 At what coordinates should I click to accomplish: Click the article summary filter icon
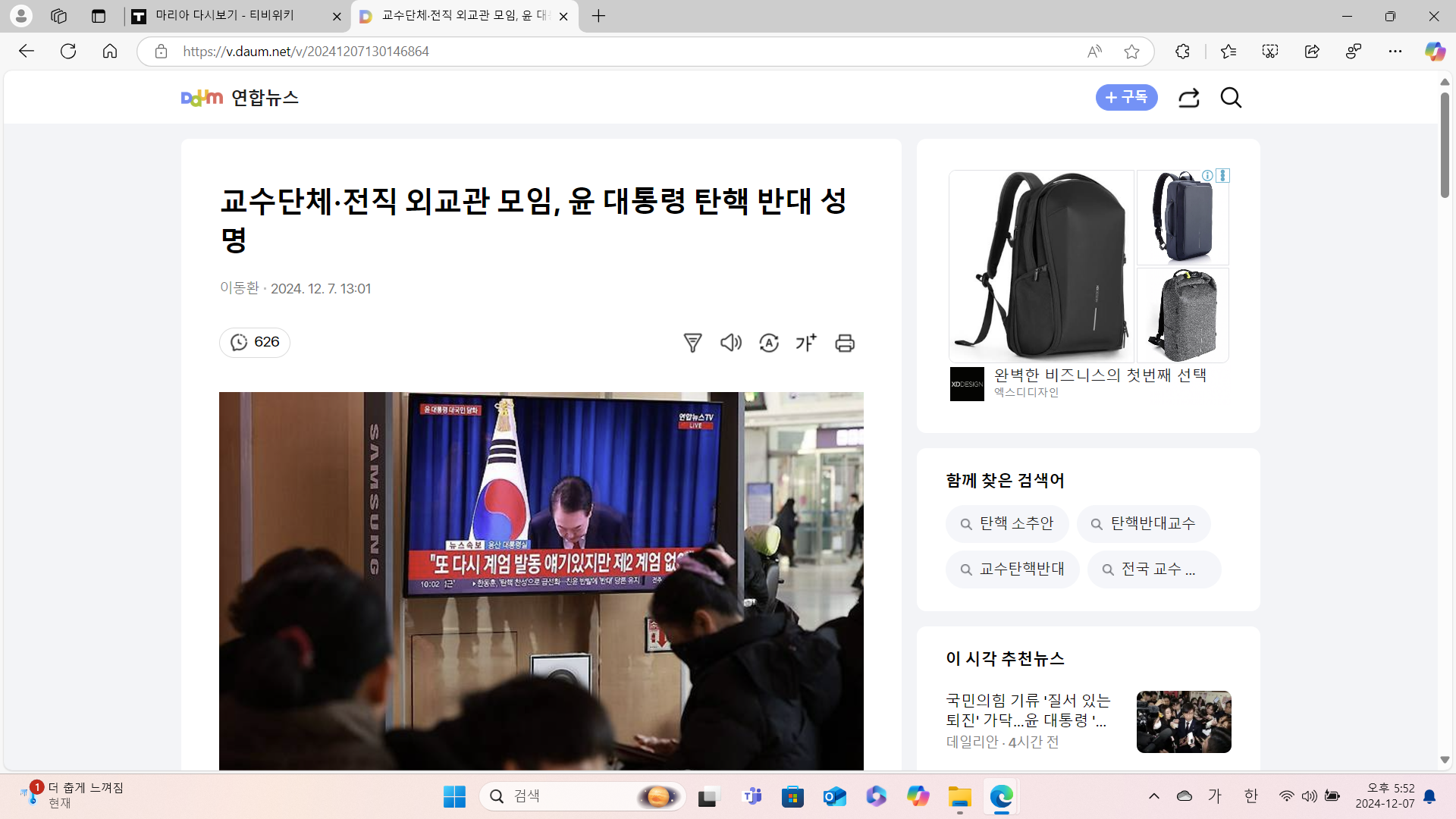point(692,343)
